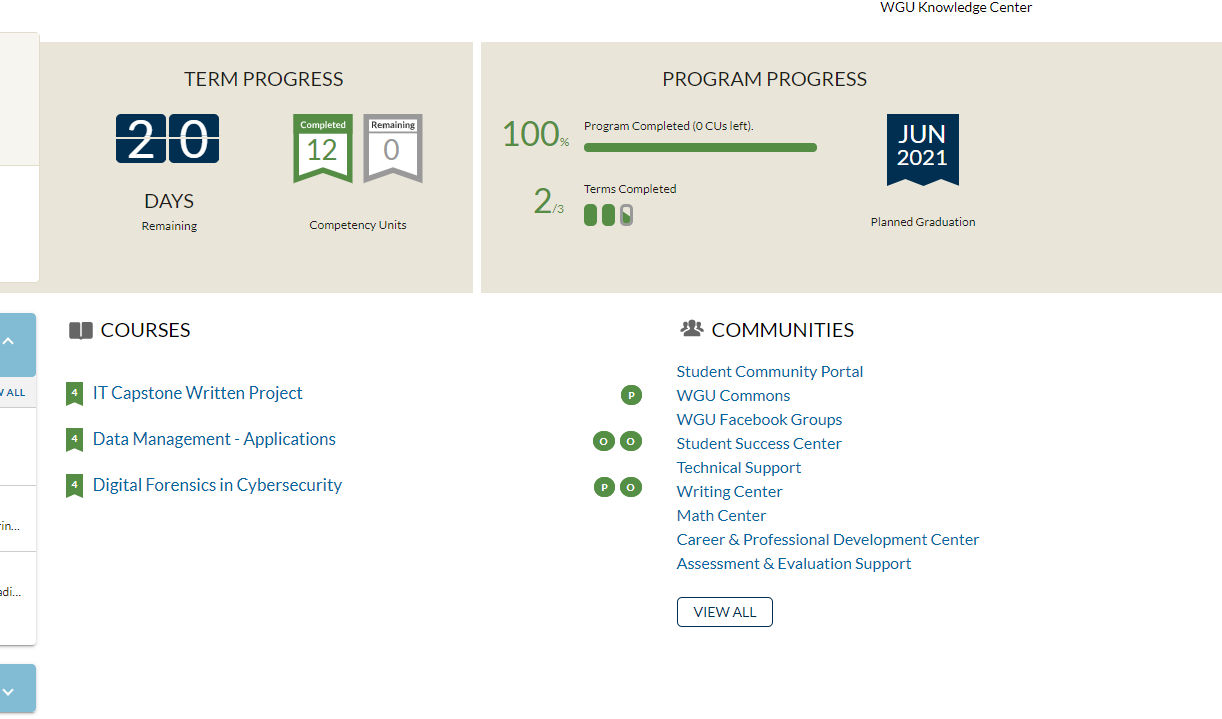The image size is (1222, 719).
Task: Open the Data Management - Applications course
Action: [214, 439]
